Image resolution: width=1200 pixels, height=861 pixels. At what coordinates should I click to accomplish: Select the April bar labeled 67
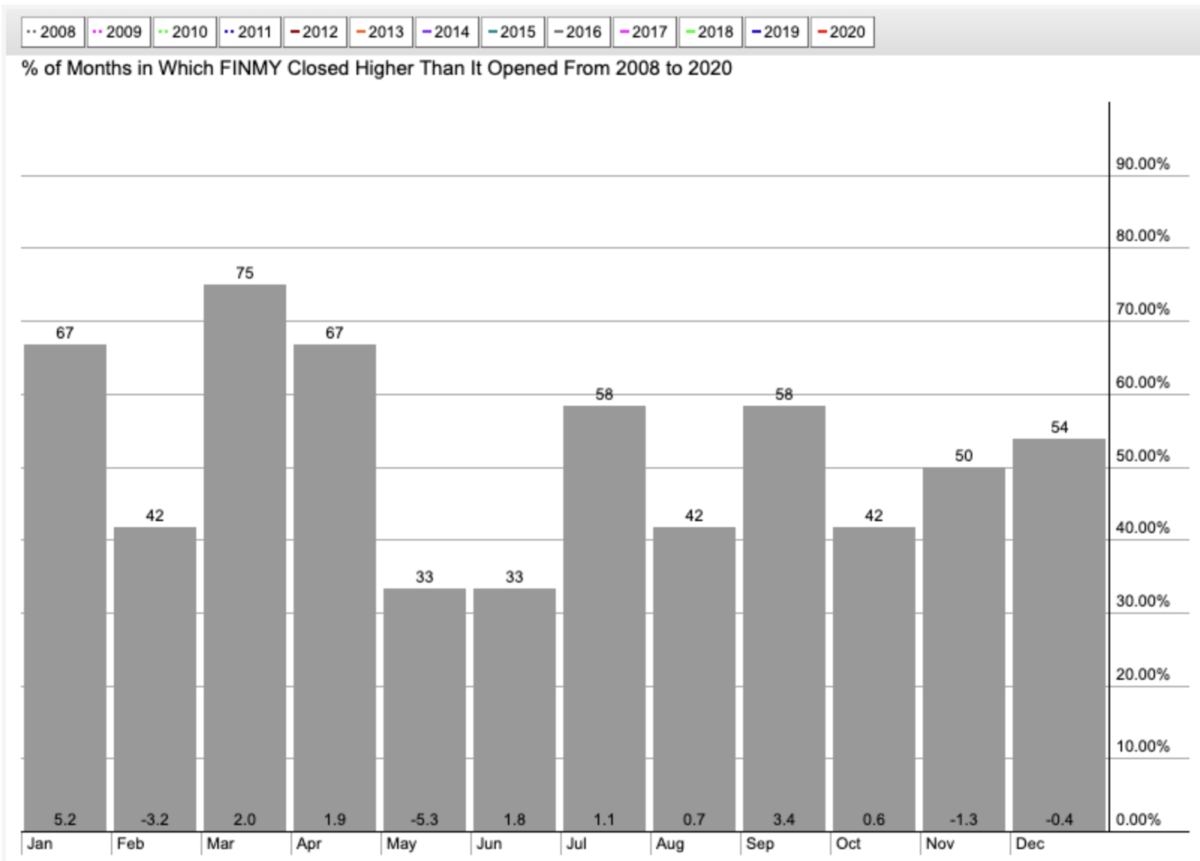[x=335, y=587]
